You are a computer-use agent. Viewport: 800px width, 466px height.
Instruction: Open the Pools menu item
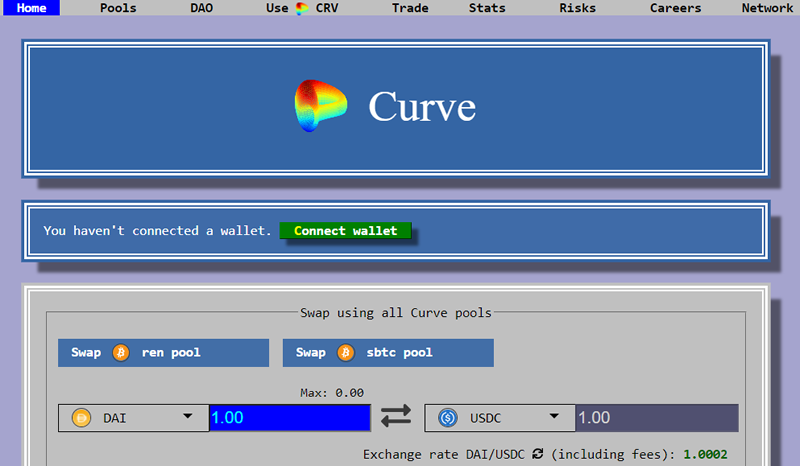pyautogui.click(x=118, y=8)
